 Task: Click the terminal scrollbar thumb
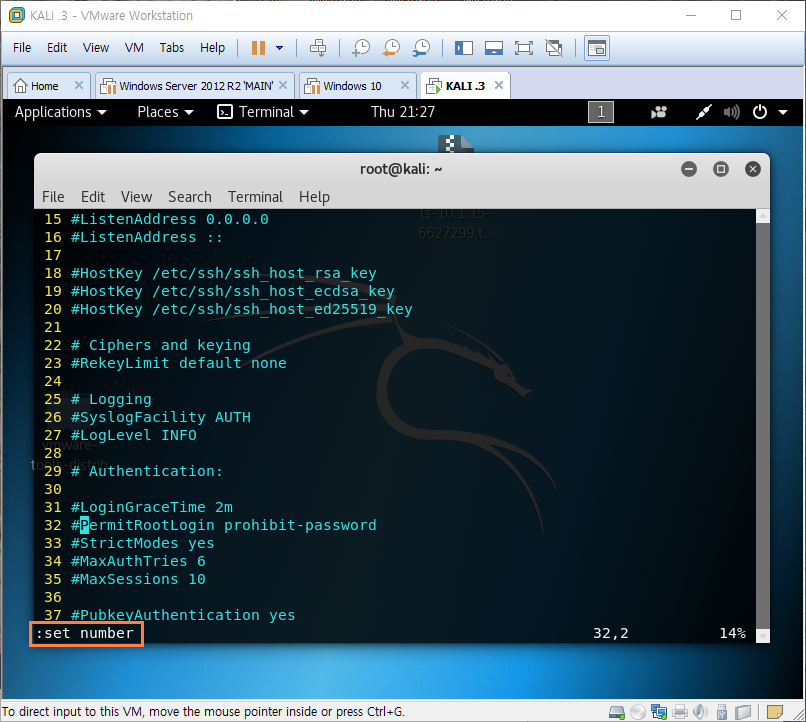(763, 425)
